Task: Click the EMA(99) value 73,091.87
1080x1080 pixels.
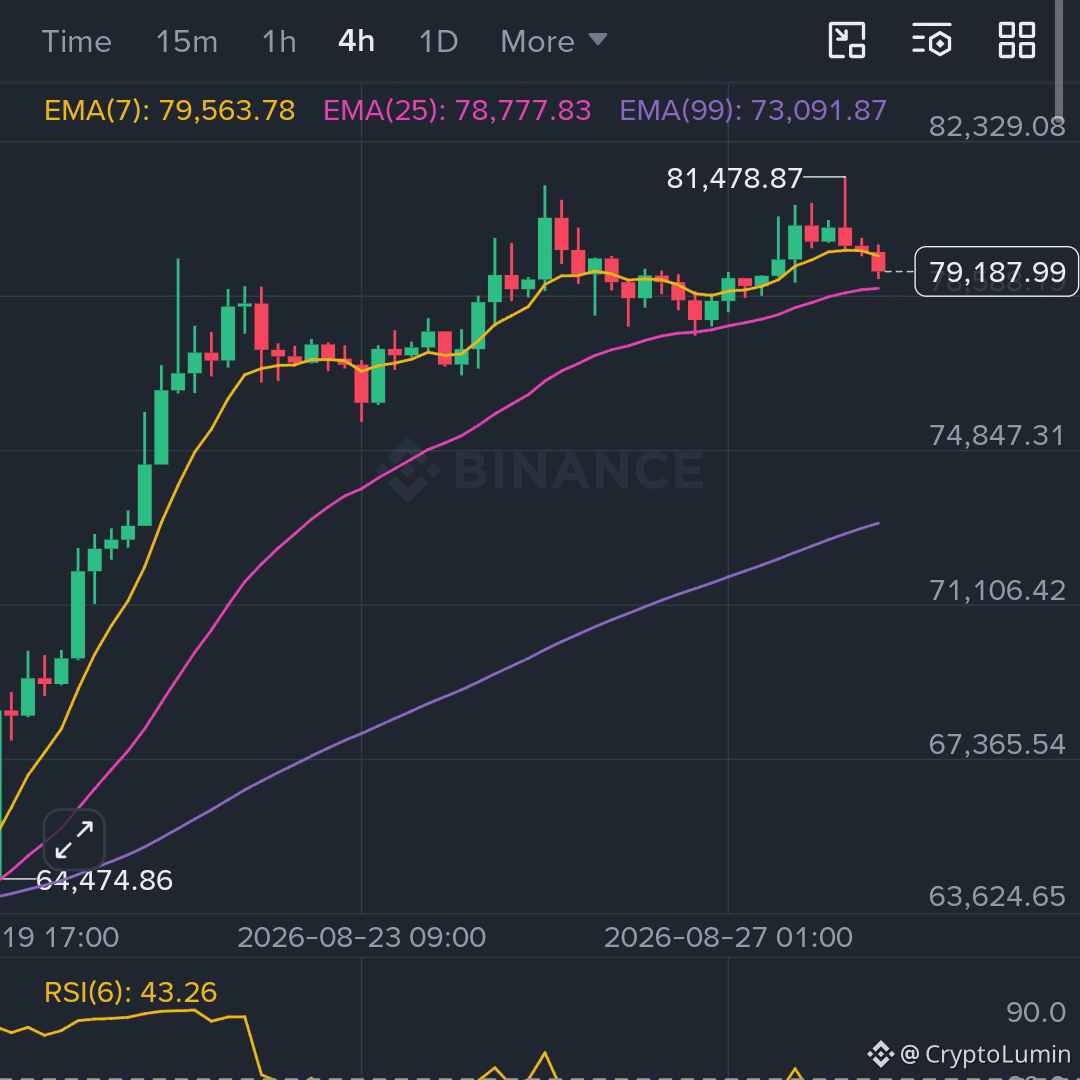Action: click(753, 110)
